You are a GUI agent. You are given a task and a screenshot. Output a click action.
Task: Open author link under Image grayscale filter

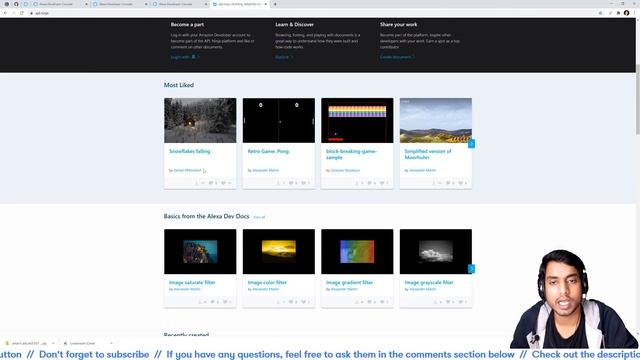click(x=422, y=289)
